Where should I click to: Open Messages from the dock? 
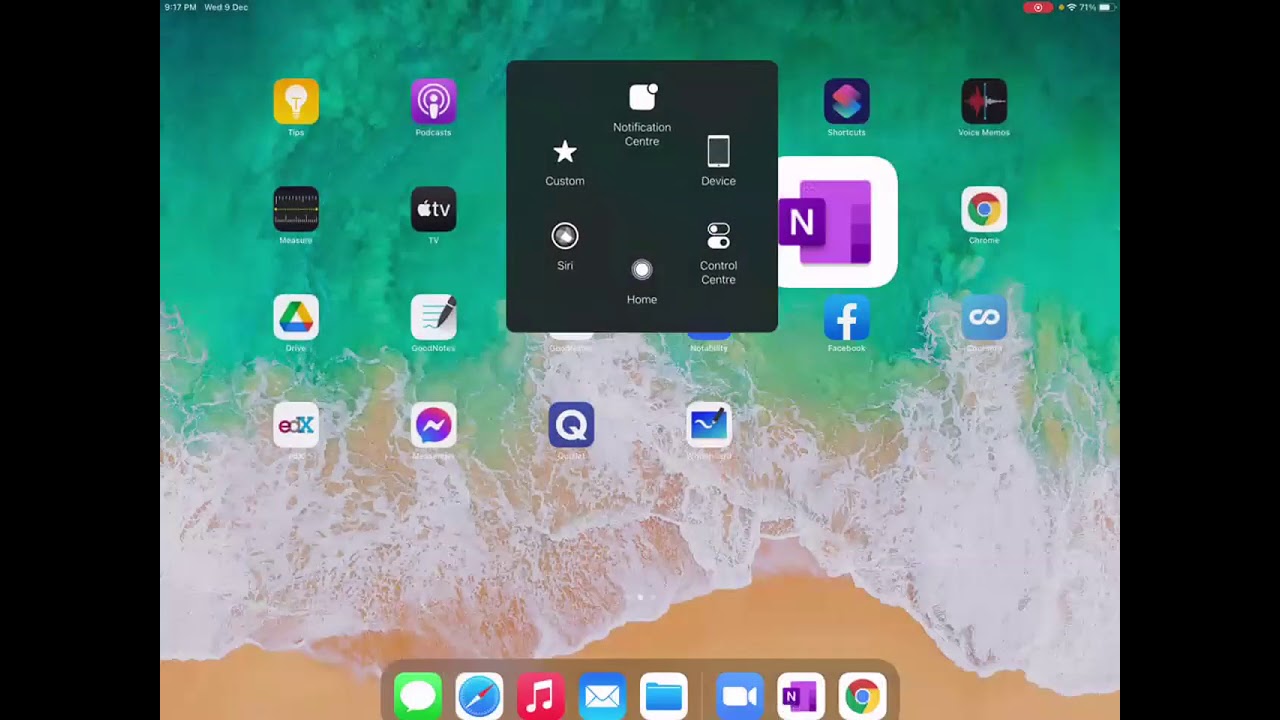[417, 696]
